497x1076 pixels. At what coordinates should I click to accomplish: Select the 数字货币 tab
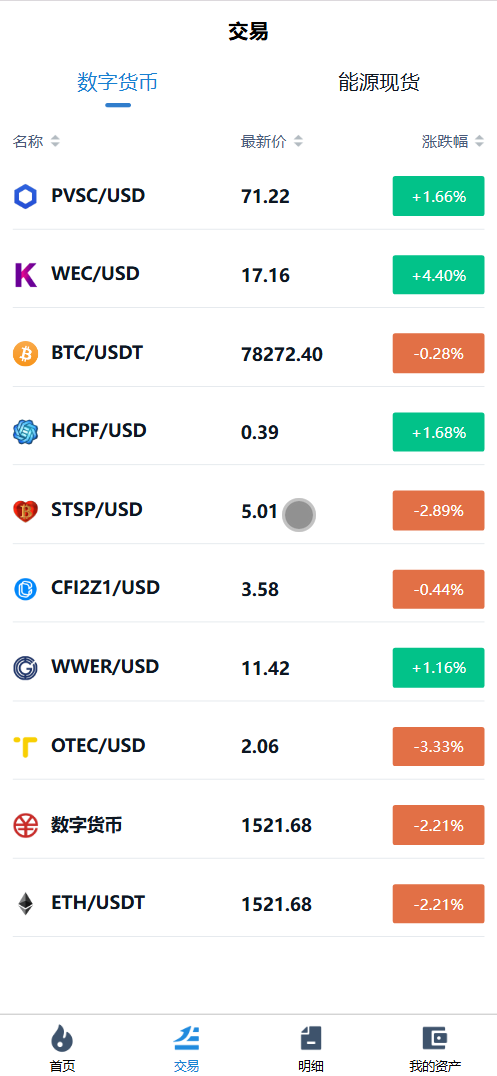point(117,82)
